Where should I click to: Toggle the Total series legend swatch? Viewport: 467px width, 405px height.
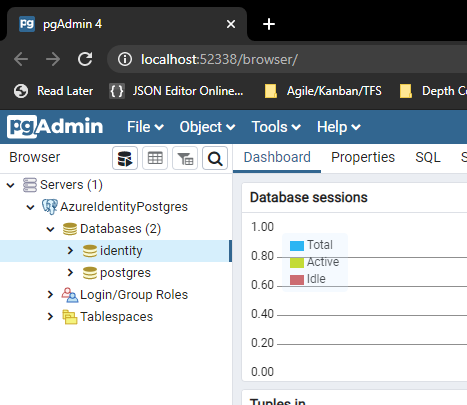297,246
